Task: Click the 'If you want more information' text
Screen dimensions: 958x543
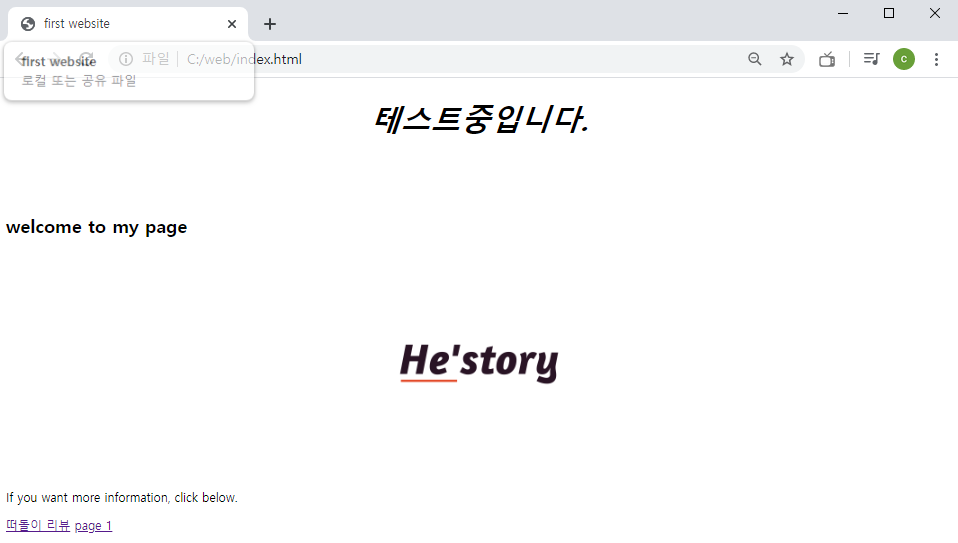Action: 122,498
